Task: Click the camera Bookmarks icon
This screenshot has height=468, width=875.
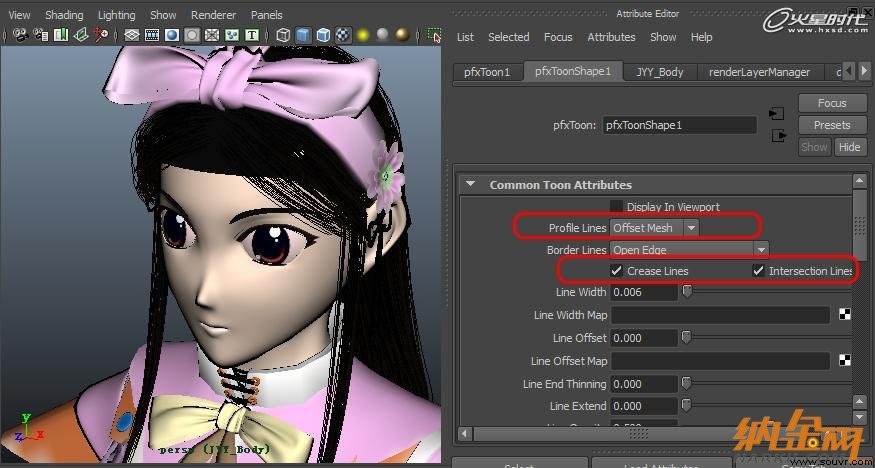Action: 61,36
